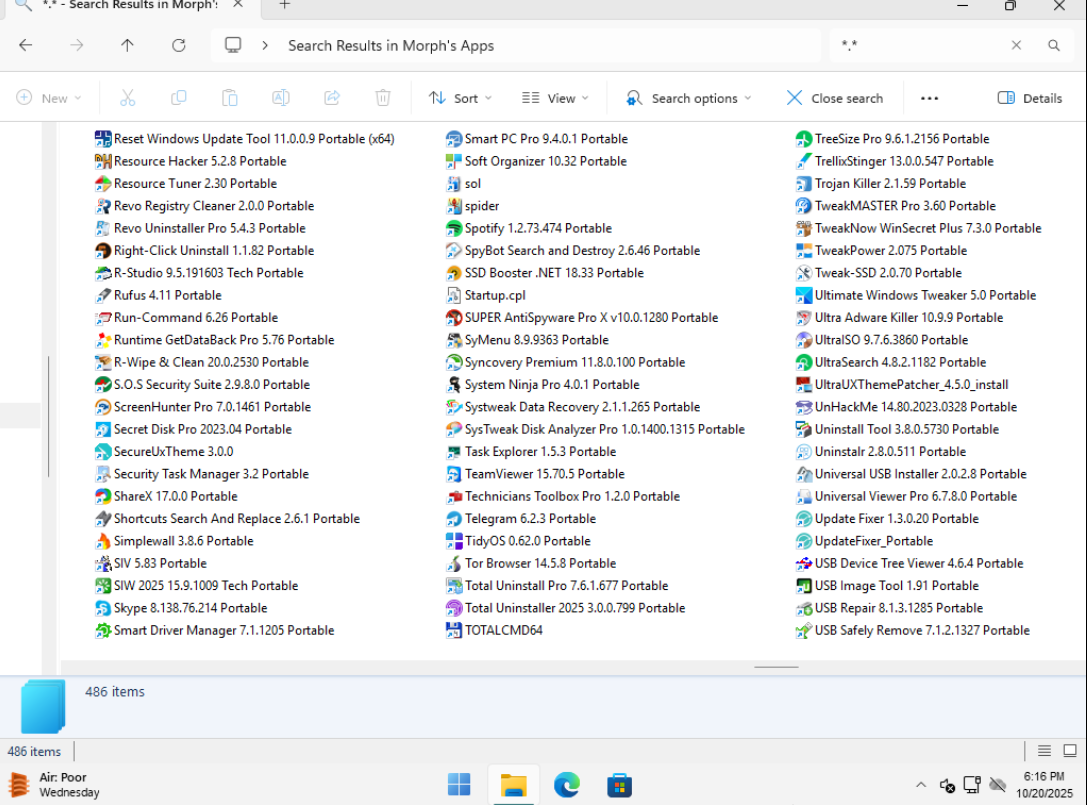Select the TreeSize Pro portable icon
The width and height of the screenshot is (1087, 805).
(803, 139)
